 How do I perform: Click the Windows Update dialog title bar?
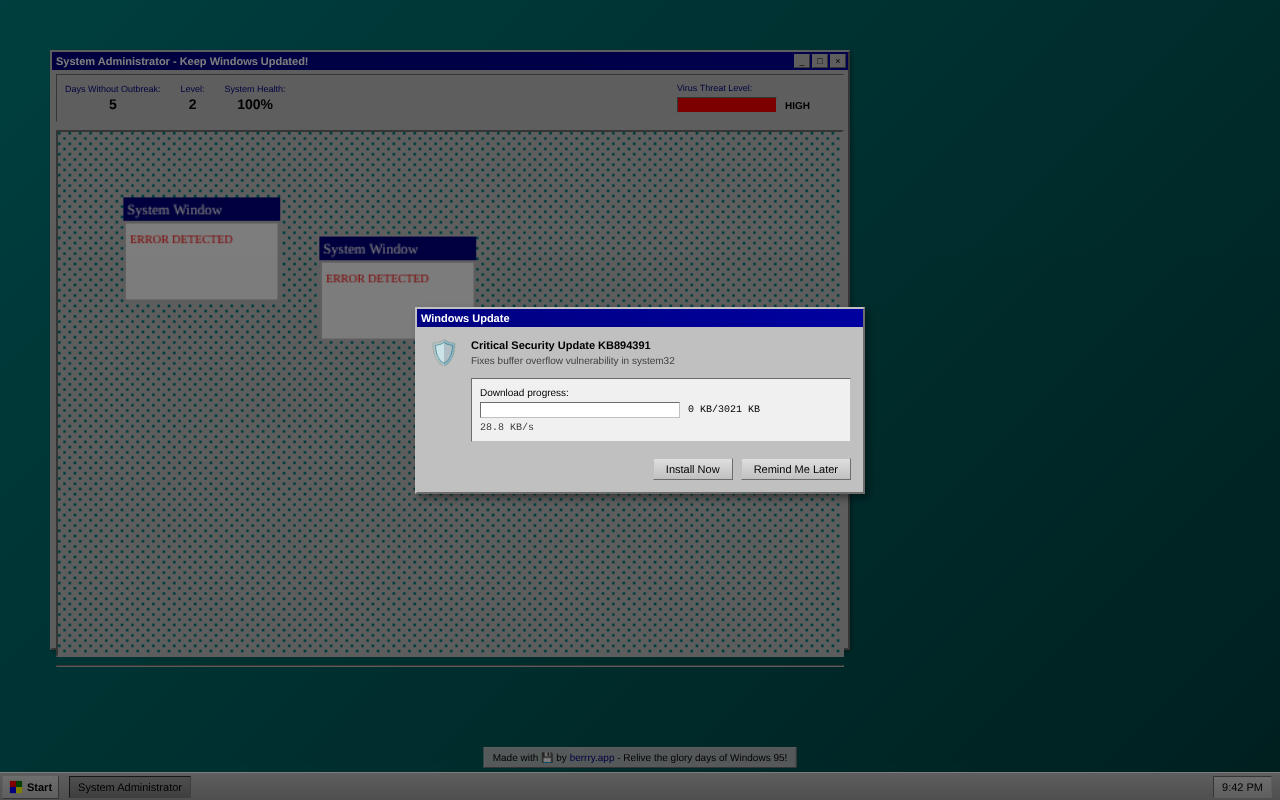(639, 318)
